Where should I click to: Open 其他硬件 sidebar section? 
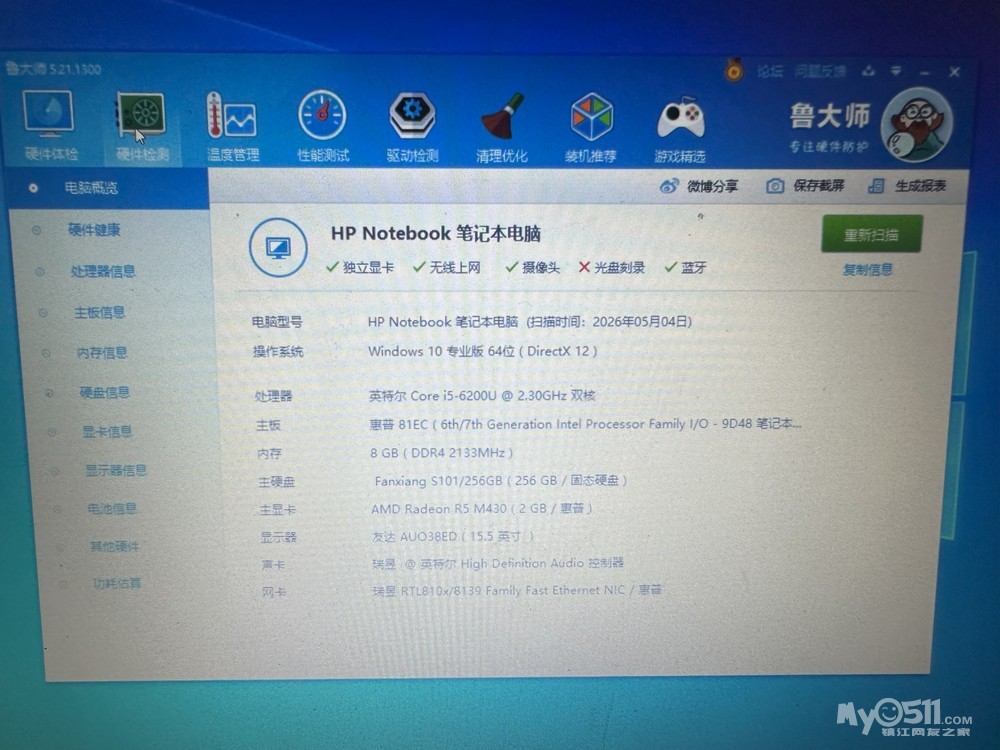pos(115,546)
